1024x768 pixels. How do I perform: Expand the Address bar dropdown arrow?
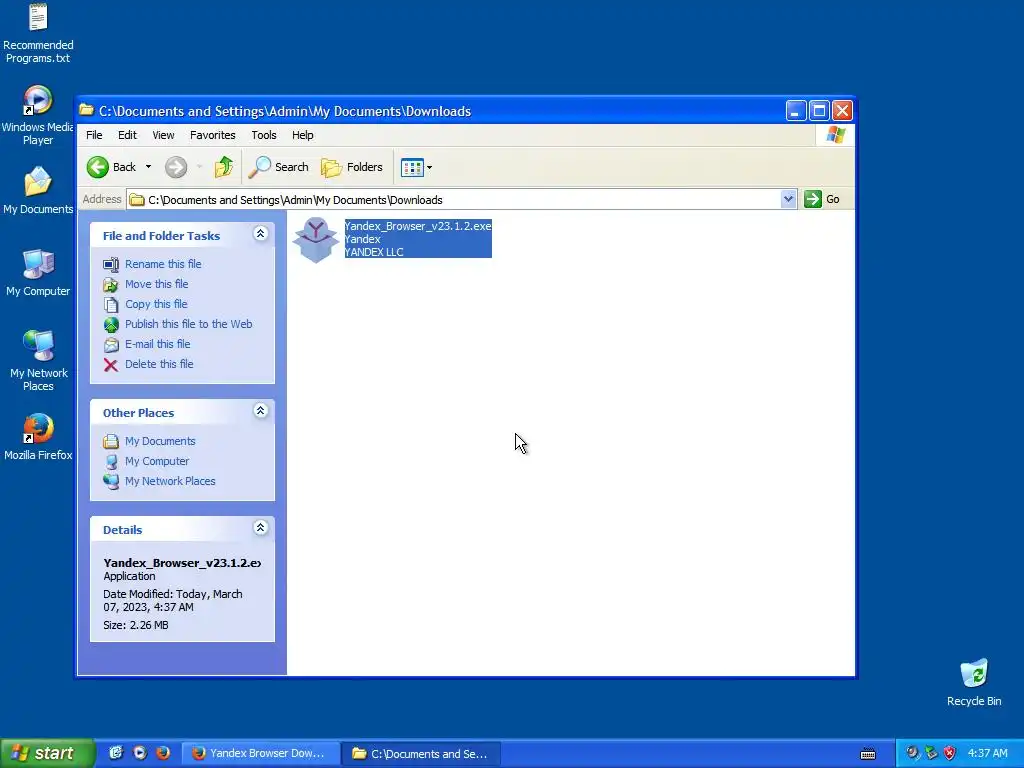788,199
